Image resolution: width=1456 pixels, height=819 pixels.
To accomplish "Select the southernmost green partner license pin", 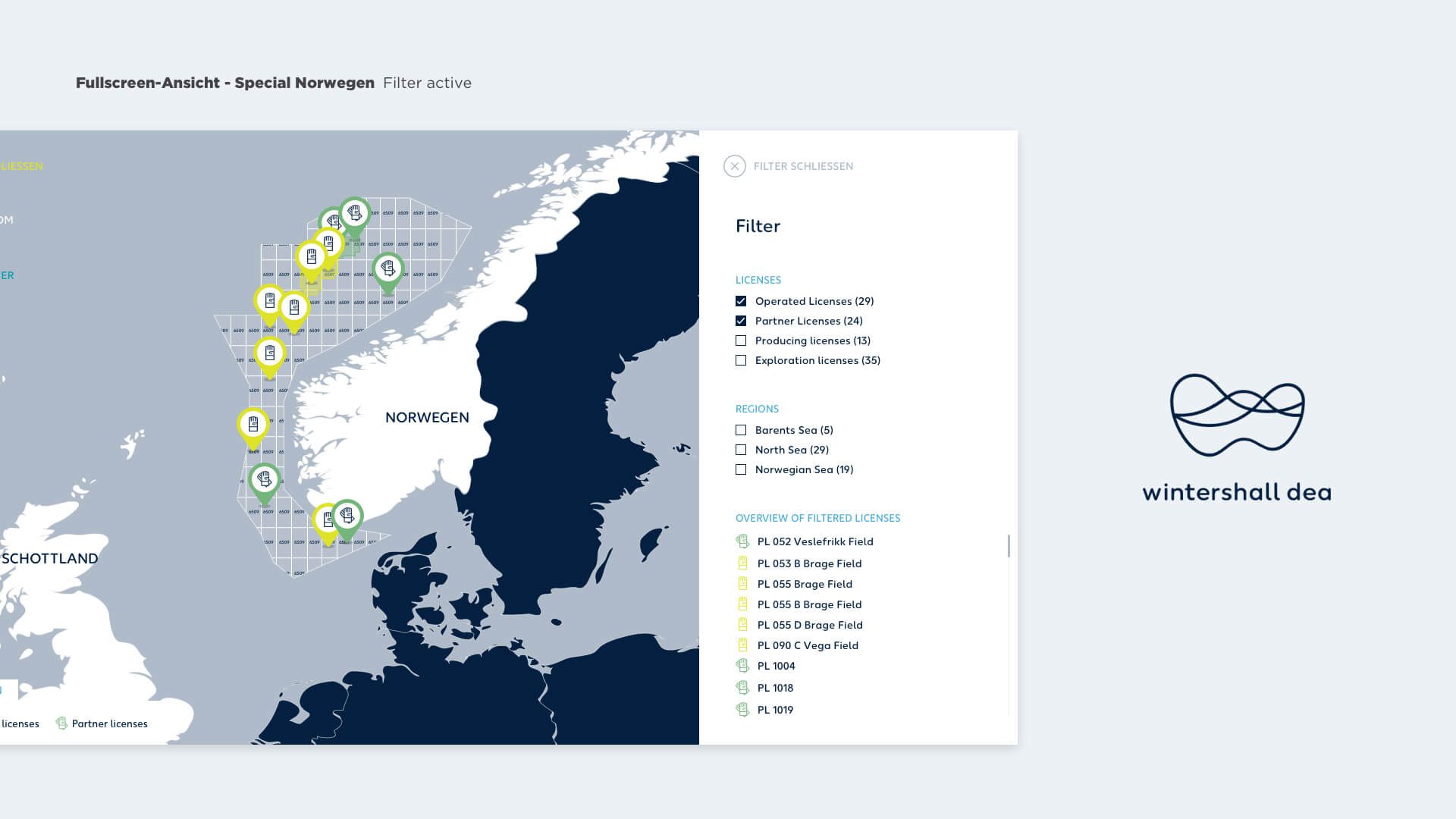I will click(347, 517).
